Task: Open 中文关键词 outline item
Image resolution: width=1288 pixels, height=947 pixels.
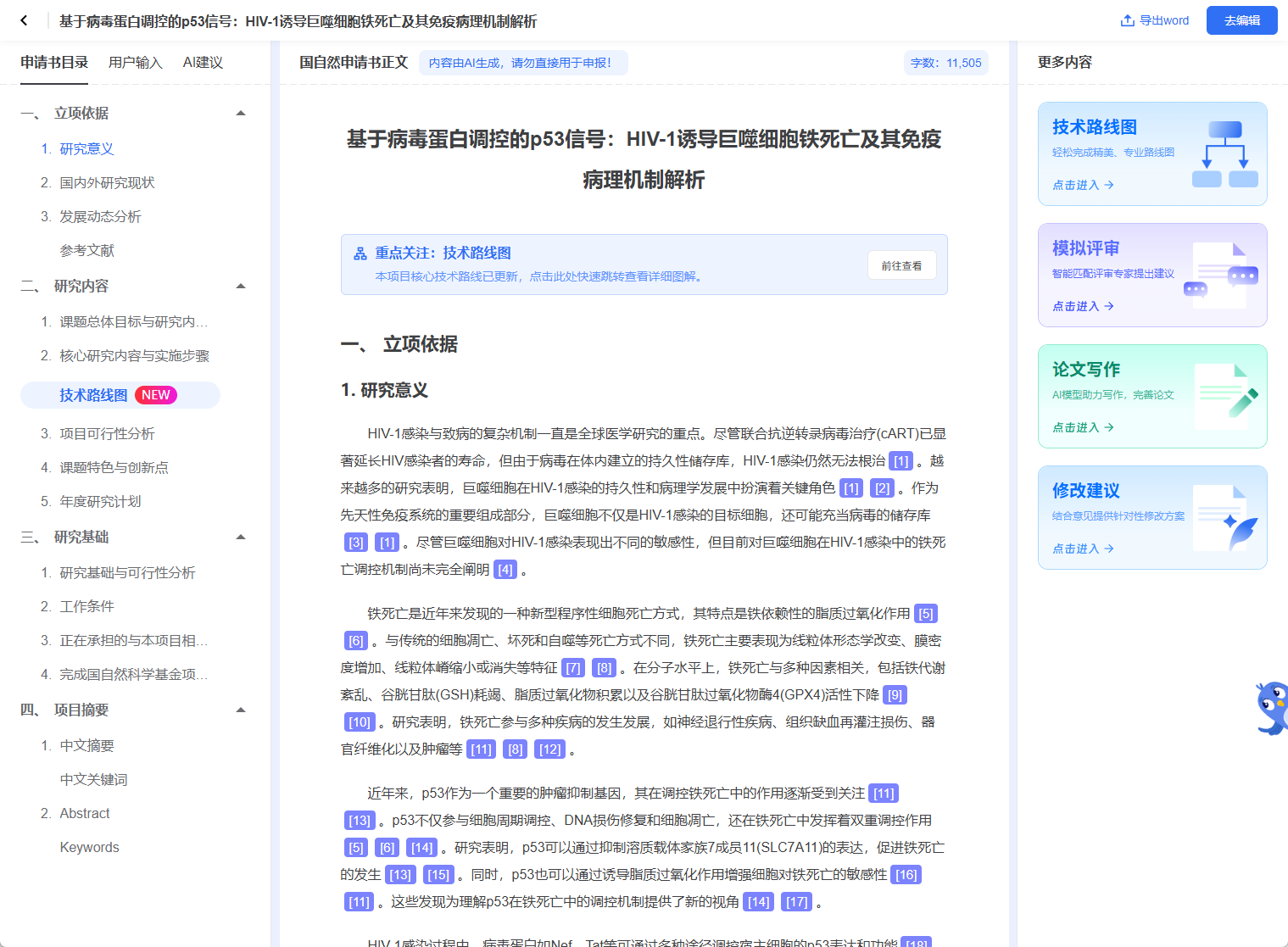Action: [93, 780]
